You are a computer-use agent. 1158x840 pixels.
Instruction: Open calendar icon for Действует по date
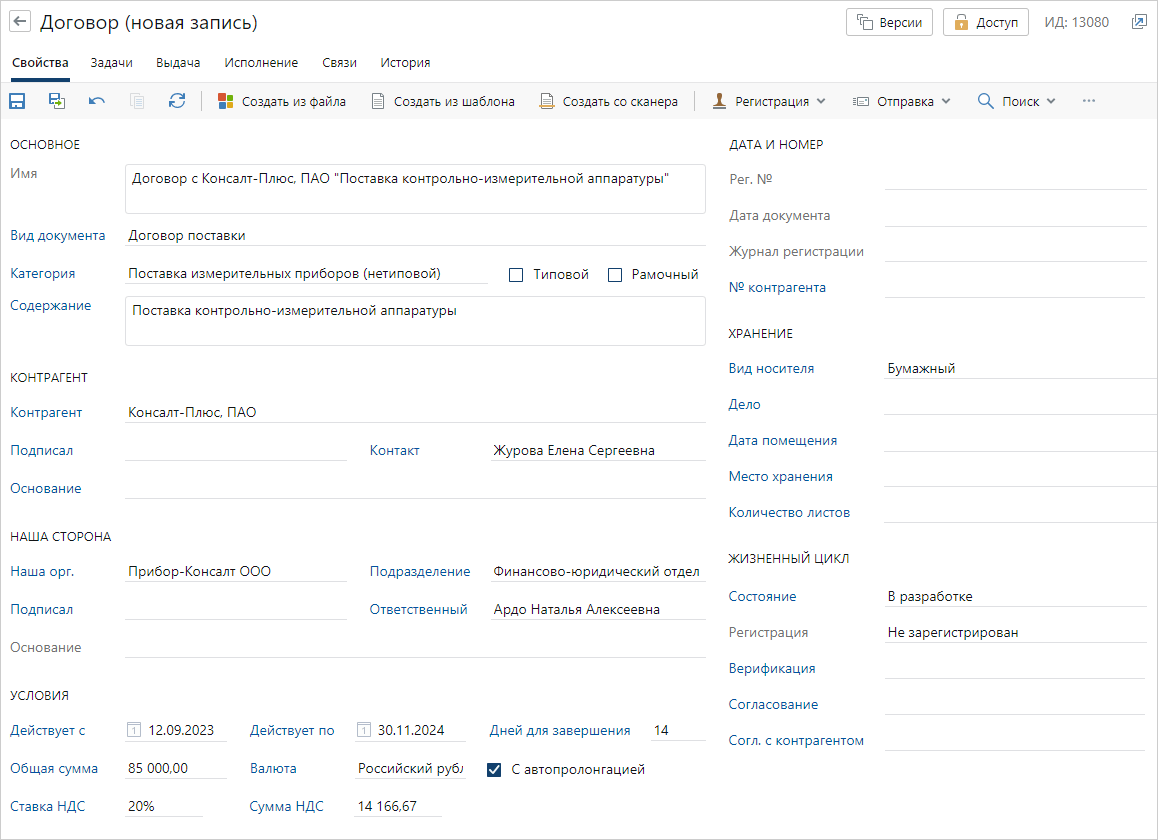click(x=364, y=730)
